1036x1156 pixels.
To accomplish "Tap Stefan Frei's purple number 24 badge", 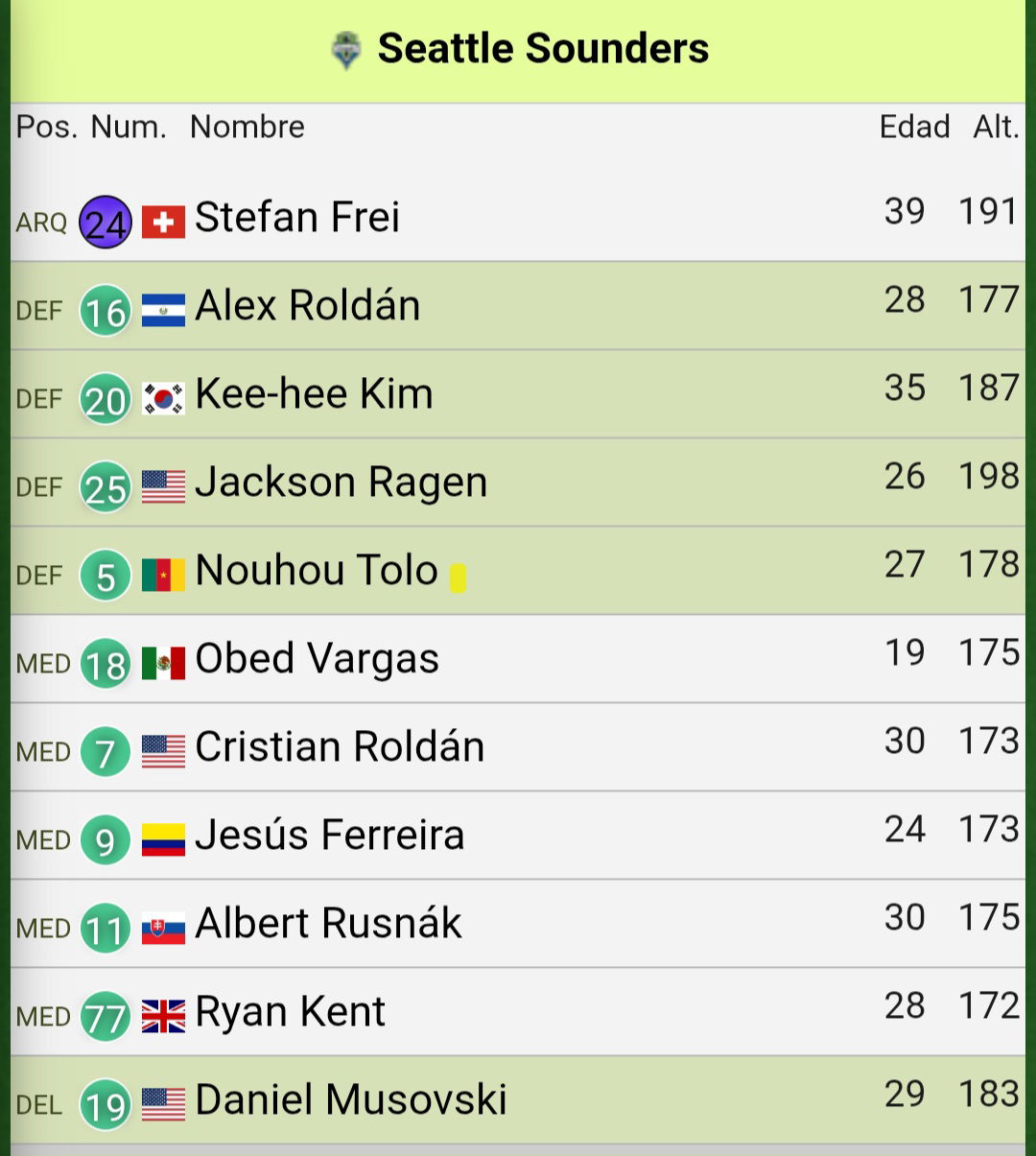I will tap(106, 222).
